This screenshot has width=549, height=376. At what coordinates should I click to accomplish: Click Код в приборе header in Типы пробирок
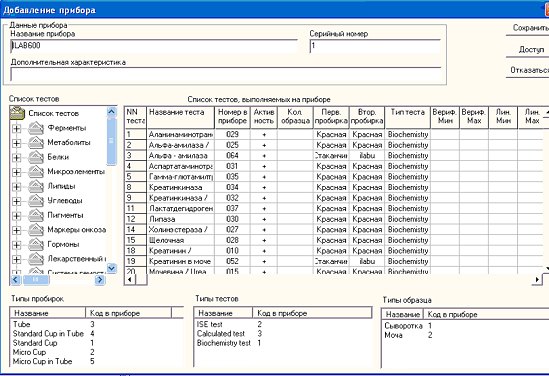pos(128,313)
